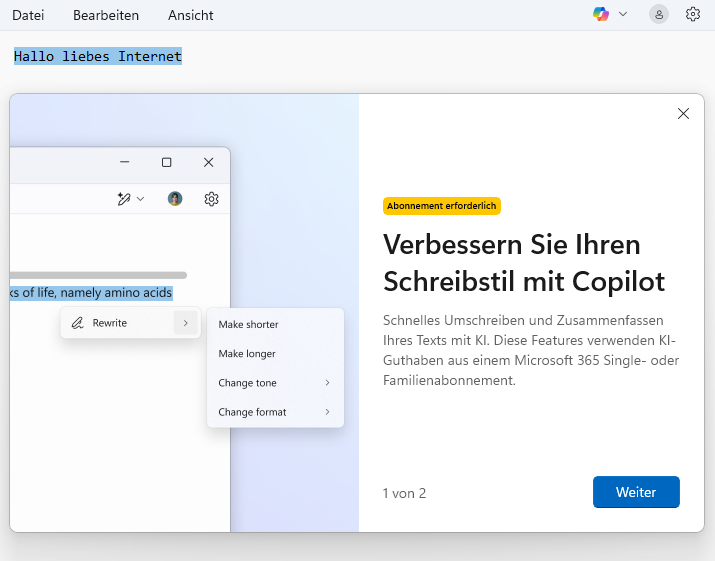
Task: Open the Datei menu
Action: tap(28, 16)
